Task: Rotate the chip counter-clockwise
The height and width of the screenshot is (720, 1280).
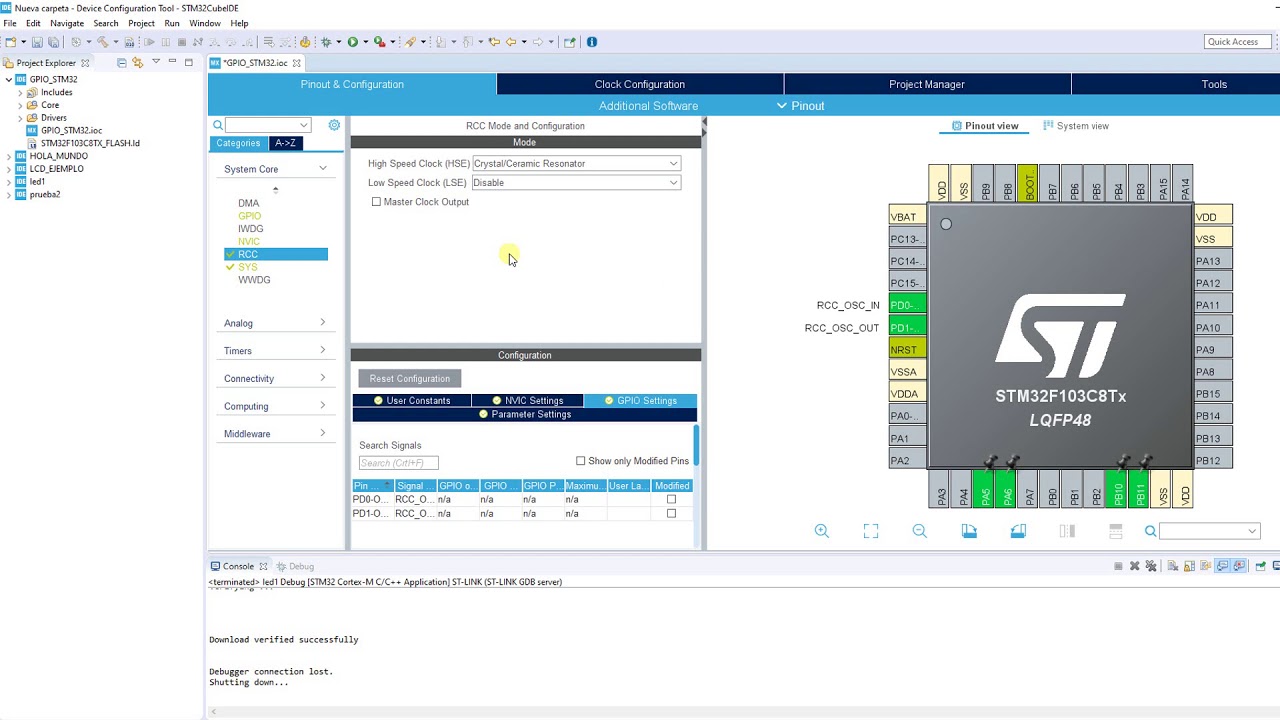Action: (x=1018, y=531)
